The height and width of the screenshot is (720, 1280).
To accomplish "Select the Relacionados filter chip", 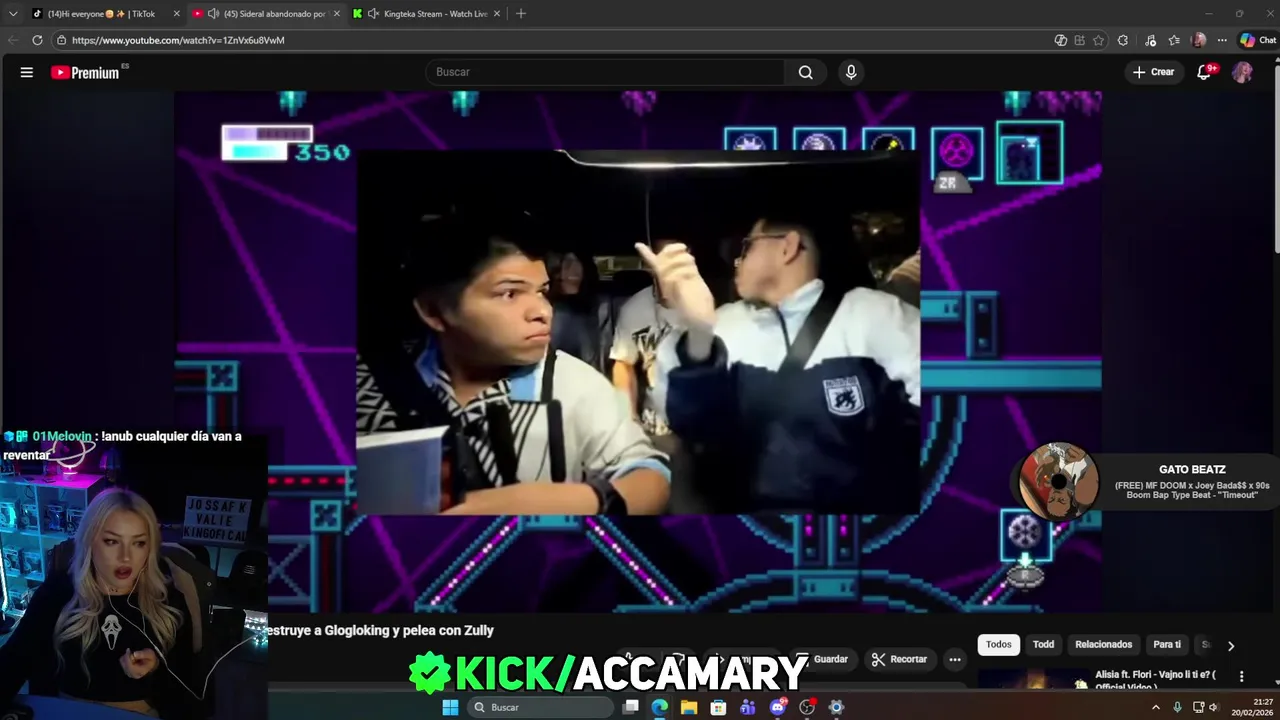I will pos(1104,645).
